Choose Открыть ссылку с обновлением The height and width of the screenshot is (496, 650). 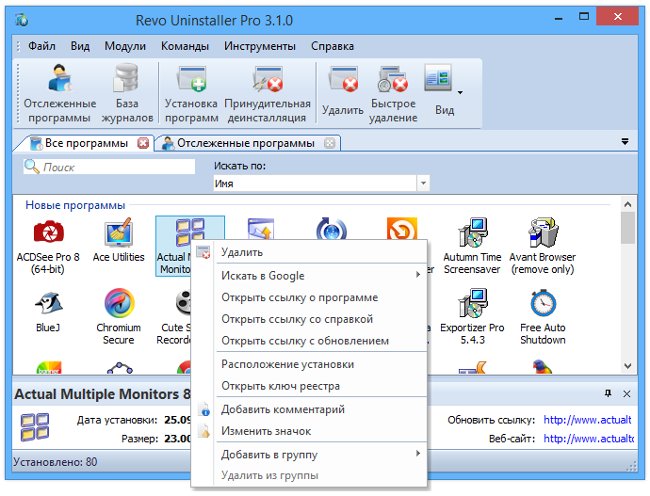pyautogui.click(x=309, y=341)
